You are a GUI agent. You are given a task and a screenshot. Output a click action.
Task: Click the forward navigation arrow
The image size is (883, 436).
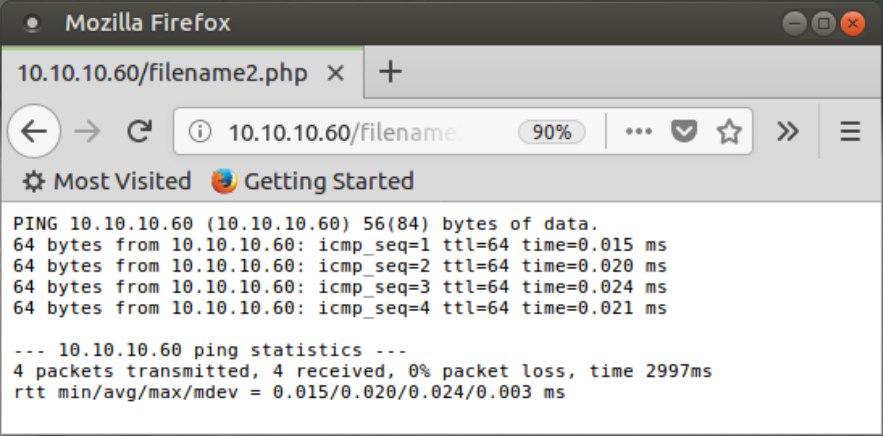click(x=87, y=132)
